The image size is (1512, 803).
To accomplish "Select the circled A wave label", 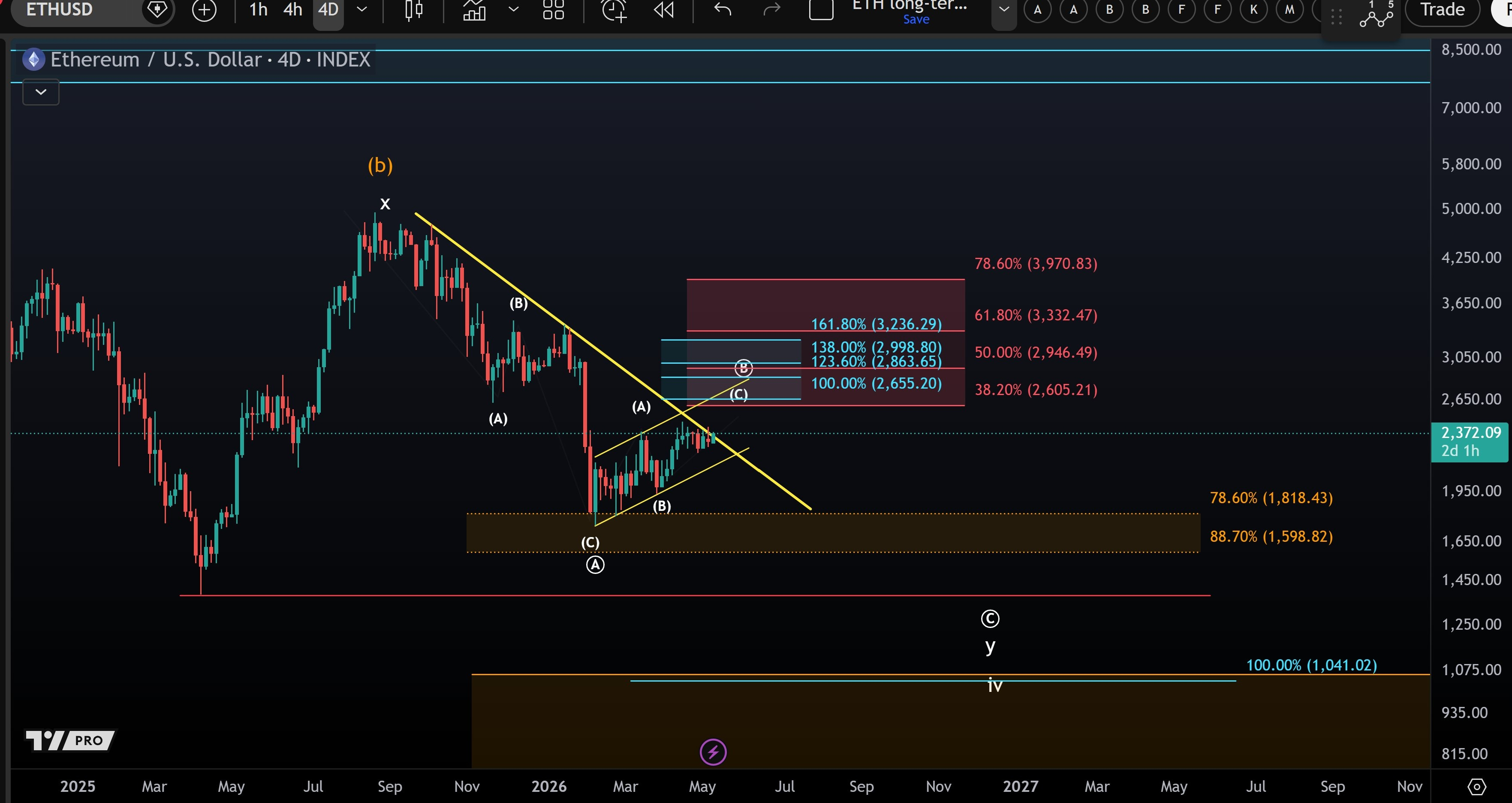I will [595, 565].
